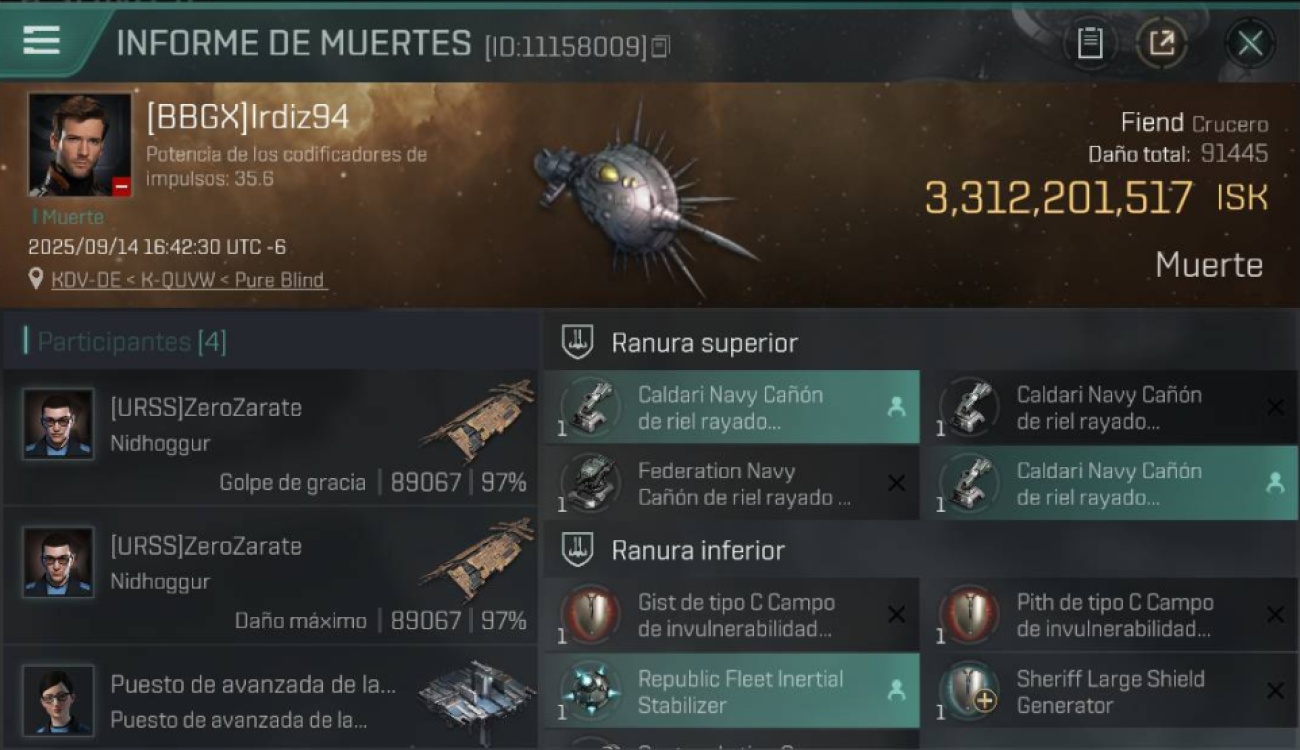Viewport: 1300px width, 750px height.
Task: Select the Pith de tipo C Campo module
Action: click(1114, 615)
